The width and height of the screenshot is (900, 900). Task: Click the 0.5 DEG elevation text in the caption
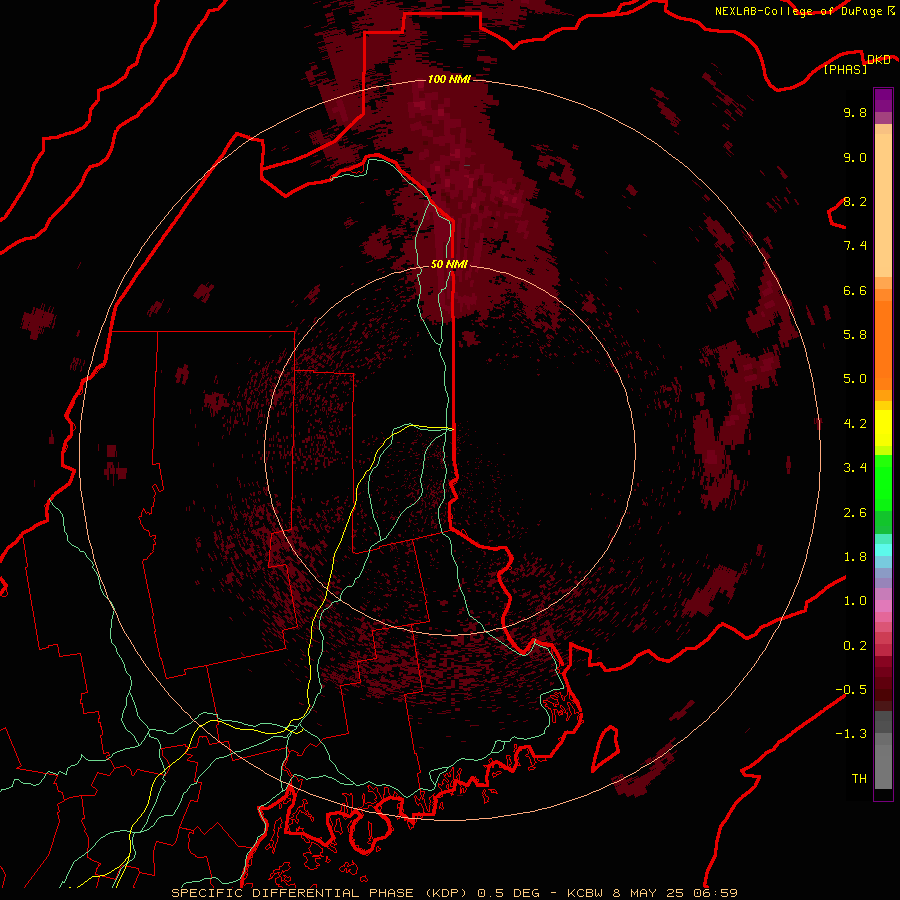coord(509,893)
